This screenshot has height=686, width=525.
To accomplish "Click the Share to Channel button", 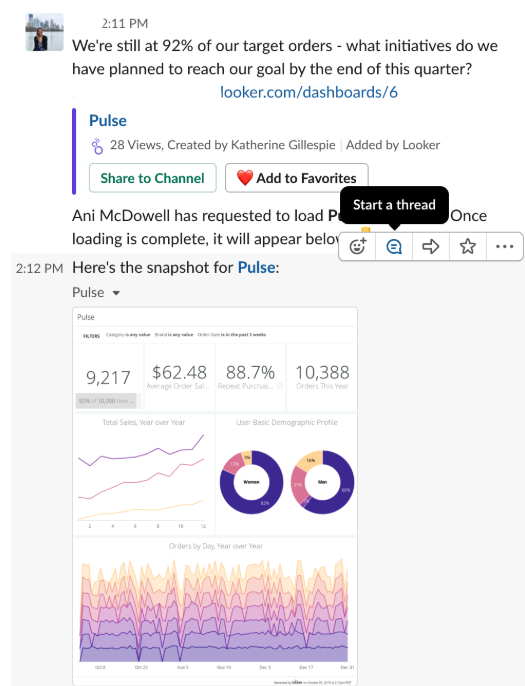I will tap(153, 178).
